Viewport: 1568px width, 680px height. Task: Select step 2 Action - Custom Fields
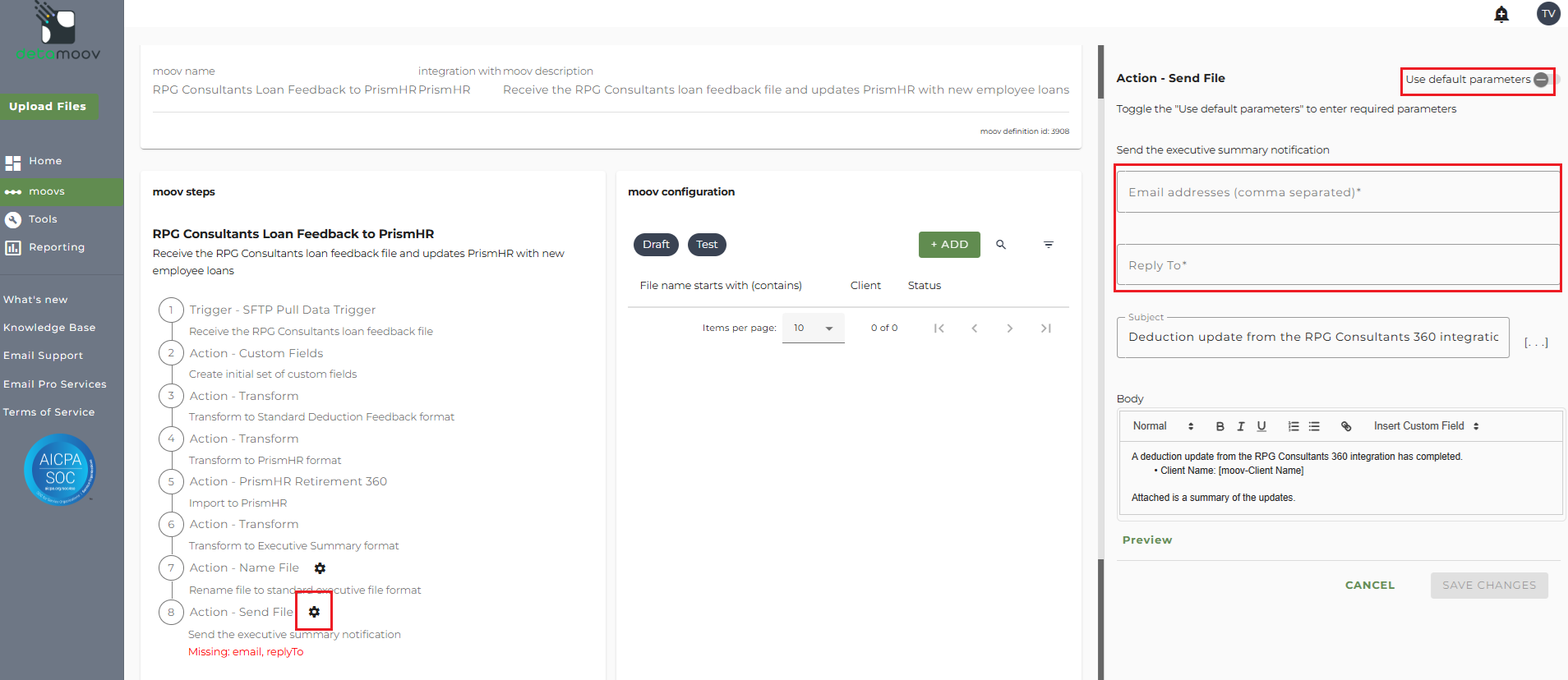point(256,354)
